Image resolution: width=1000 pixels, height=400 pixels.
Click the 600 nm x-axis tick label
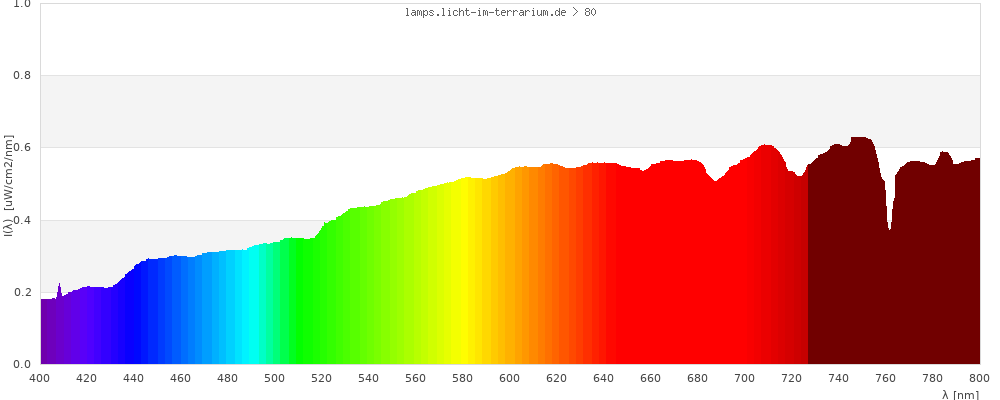click(510, 378)
